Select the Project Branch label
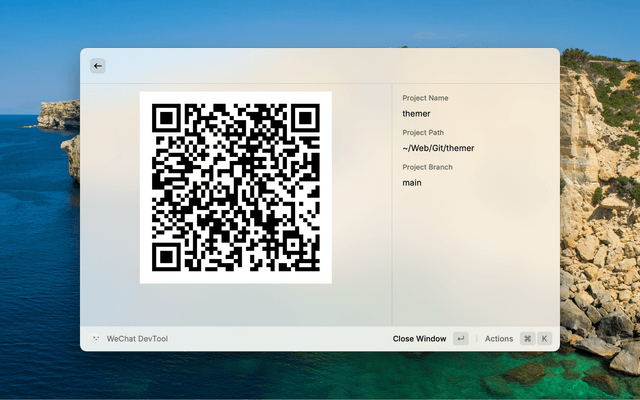 [x=427, y=167]
